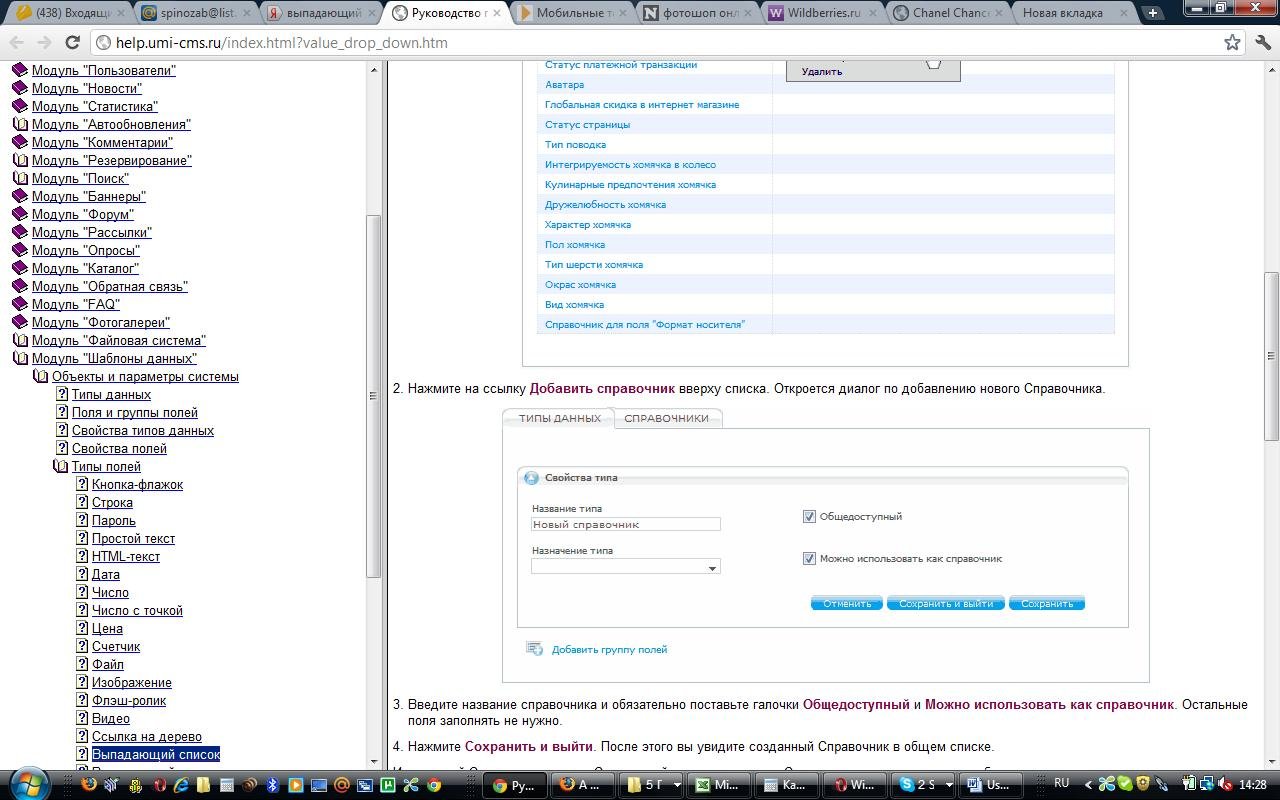Switch to the Wildberries.ru browser tab
Image resolution: width=1280 pixels, height=800 pixels.
[820, 13]
